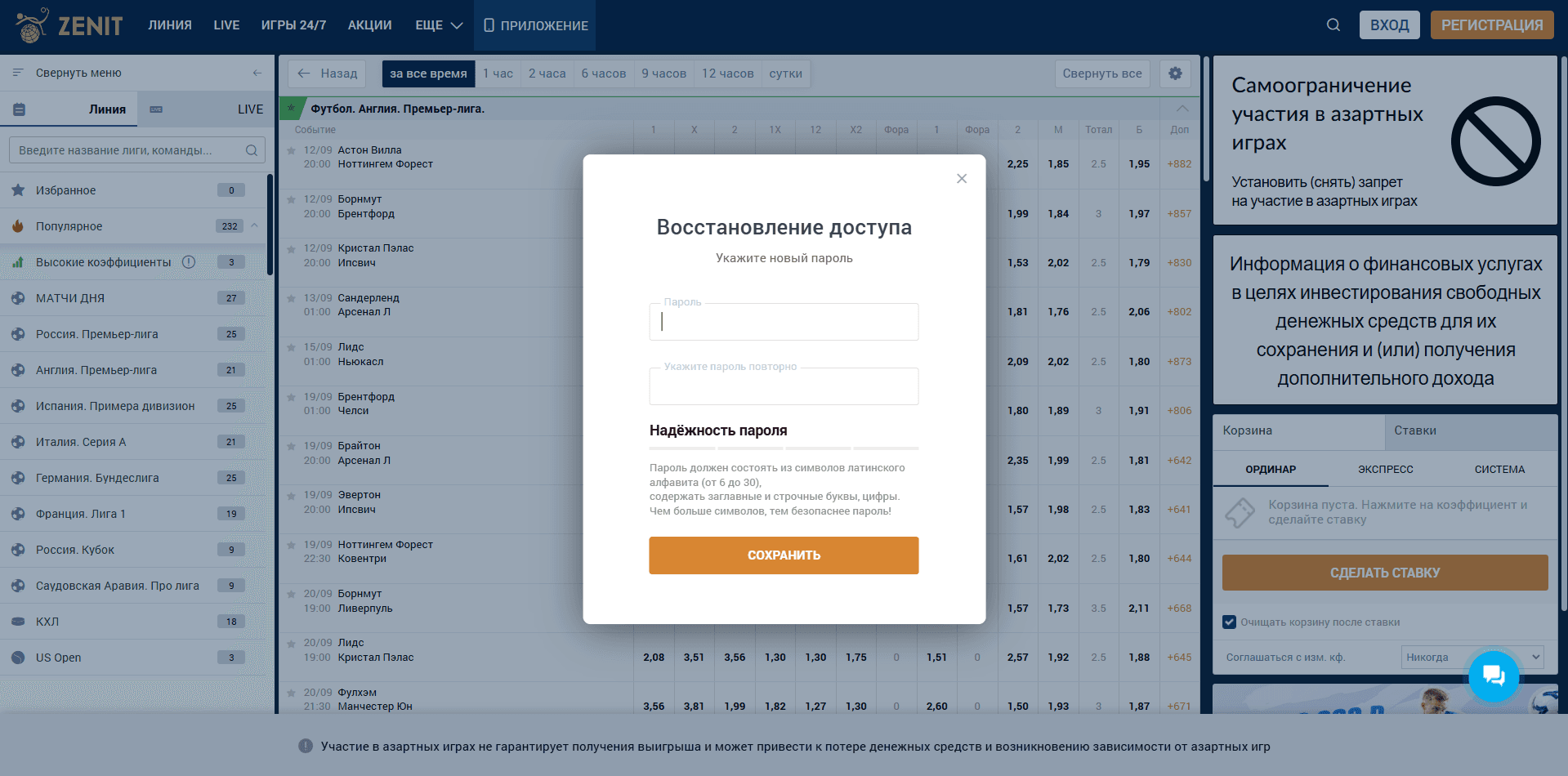Click the search icon in league search field
The height and width of the screenshot is (776, 1568).
click(252, 150)
